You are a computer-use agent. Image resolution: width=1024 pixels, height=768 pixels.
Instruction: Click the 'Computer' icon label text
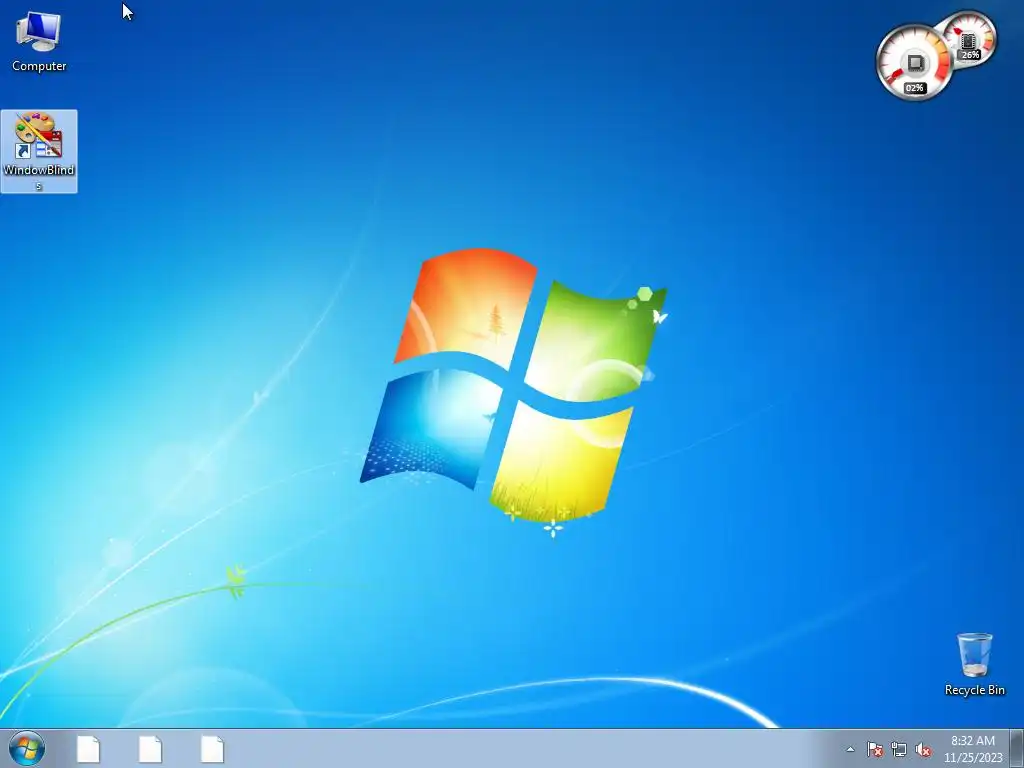pos(39,66)
